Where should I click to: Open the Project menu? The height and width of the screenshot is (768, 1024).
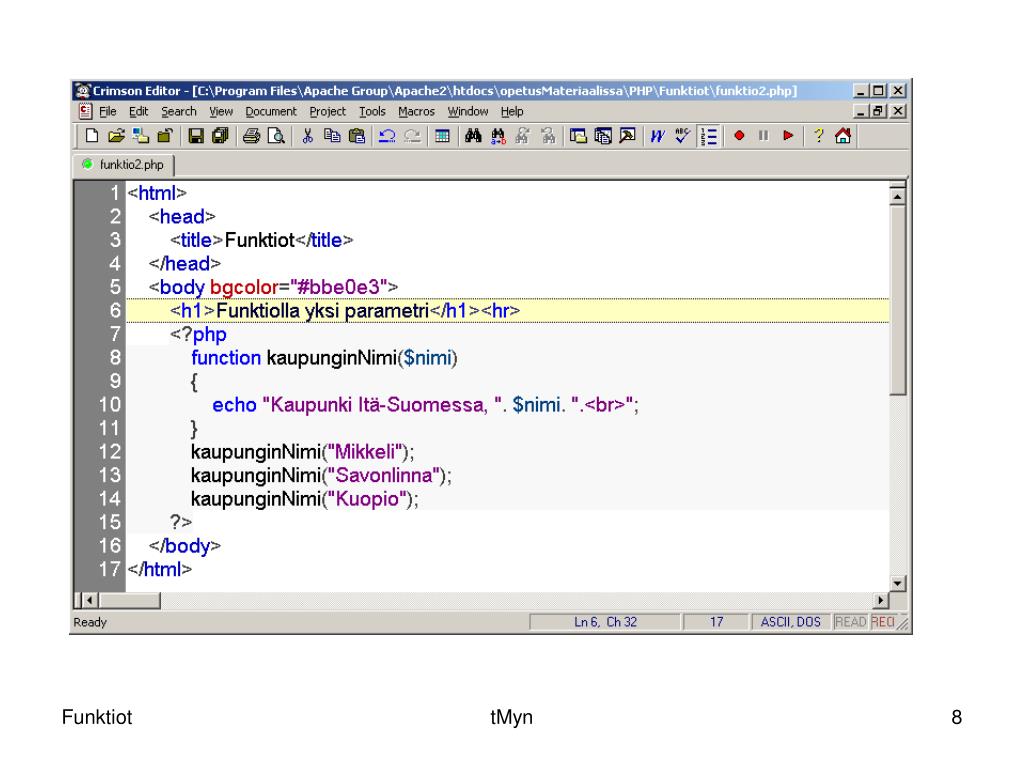(x=328, y=112)
